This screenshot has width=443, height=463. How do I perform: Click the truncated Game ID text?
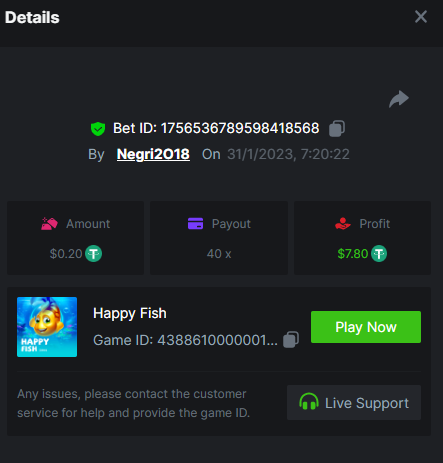point(185,340)
